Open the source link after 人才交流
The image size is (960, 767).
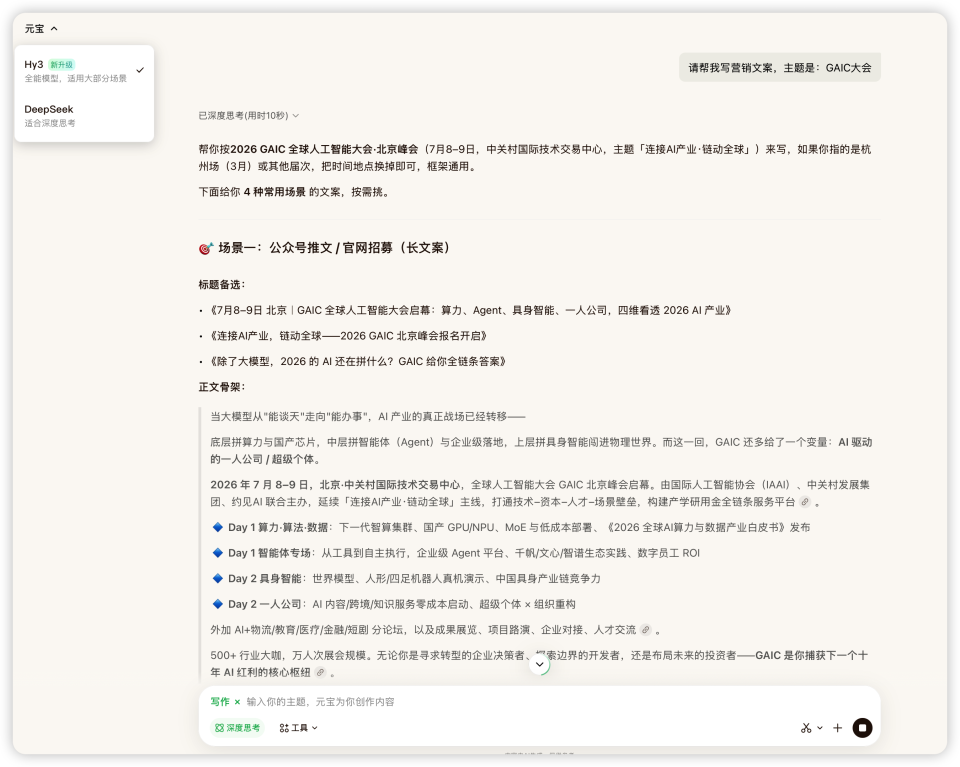point(645,629)
